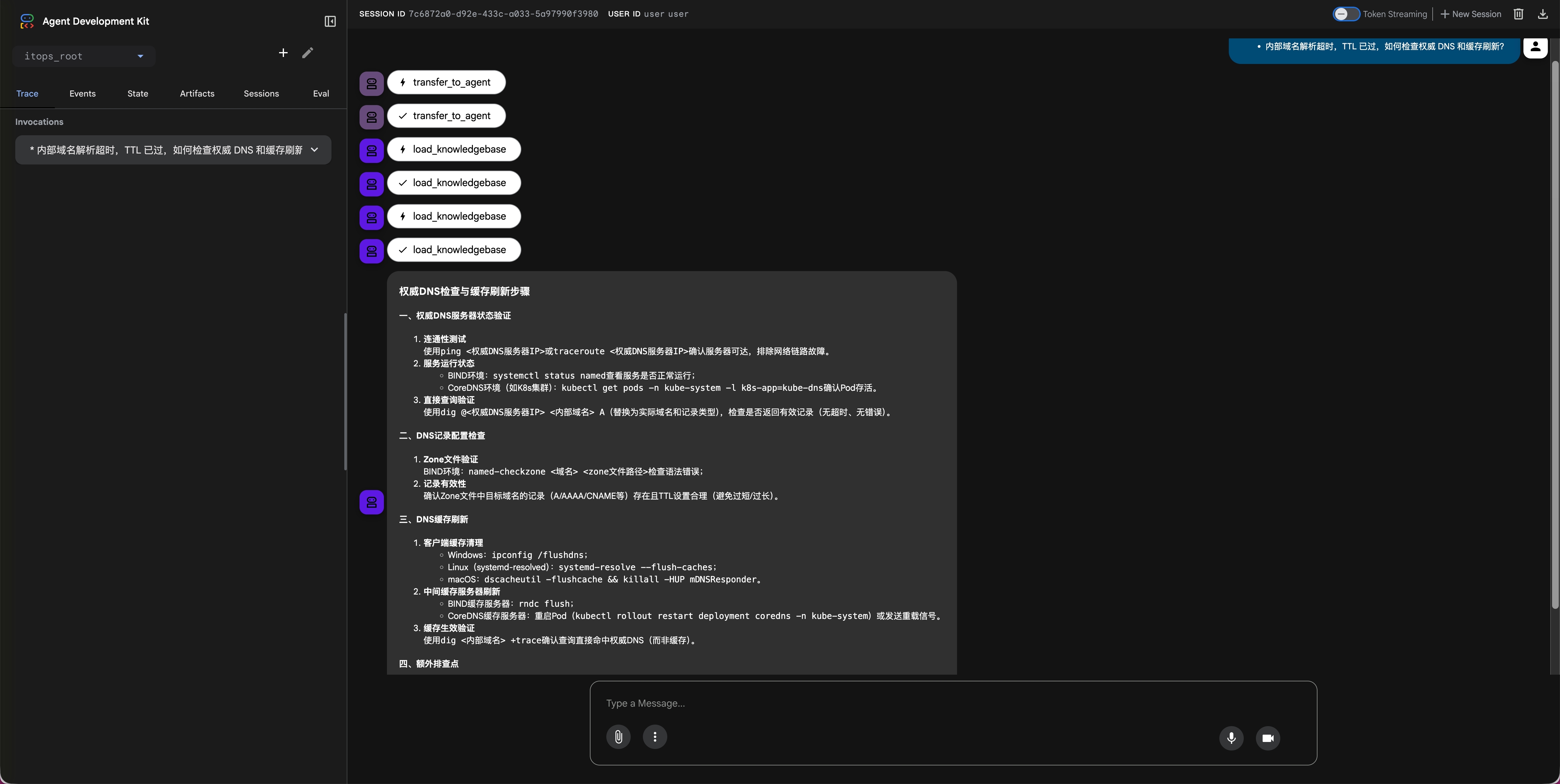Click the Agent Development Kit logo
The height and width of the screenshot is (784, 1560).
27,21
